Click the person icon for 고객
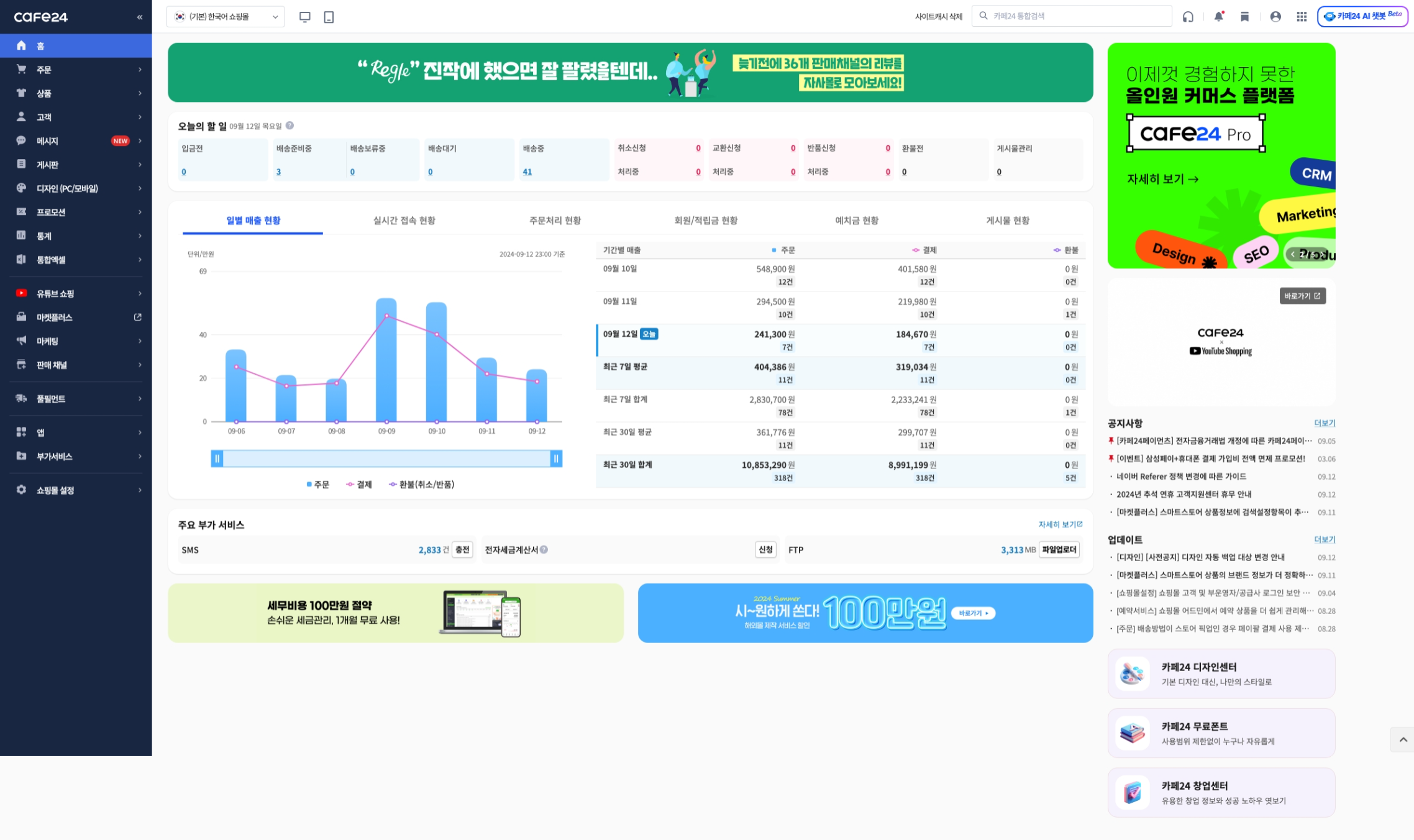Screen dimensions: 1414x840 pos(21,117)
